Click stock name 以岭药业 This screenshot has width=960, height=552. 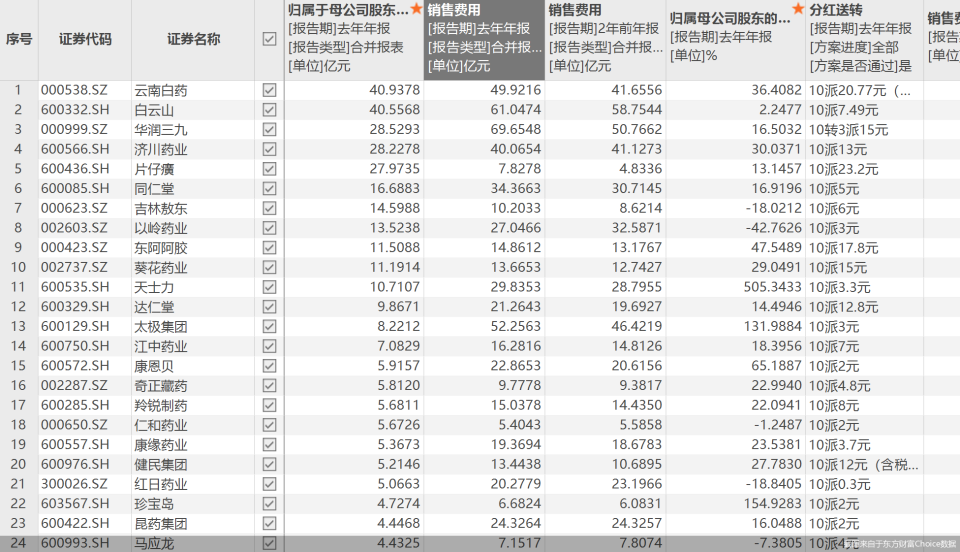tap(161, 228)
